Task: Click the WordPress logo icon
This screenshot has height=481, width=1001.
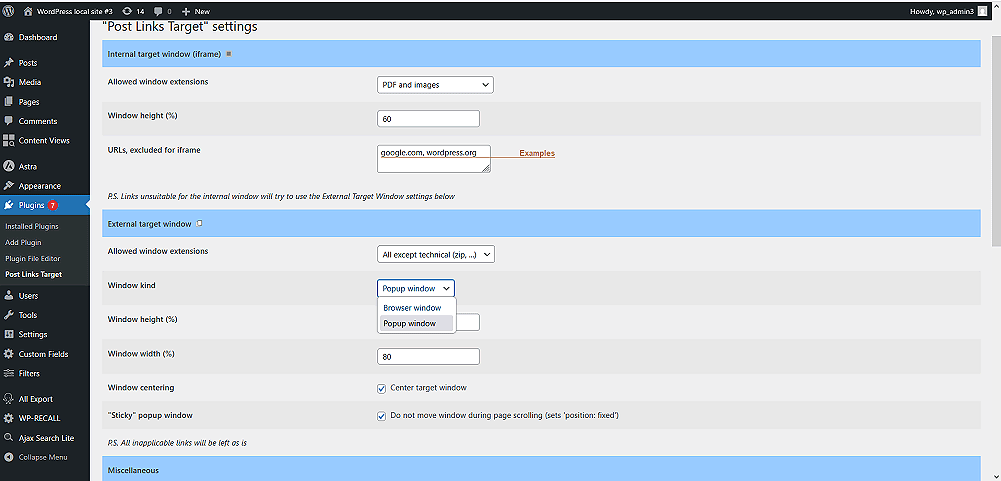Action: 9,11
